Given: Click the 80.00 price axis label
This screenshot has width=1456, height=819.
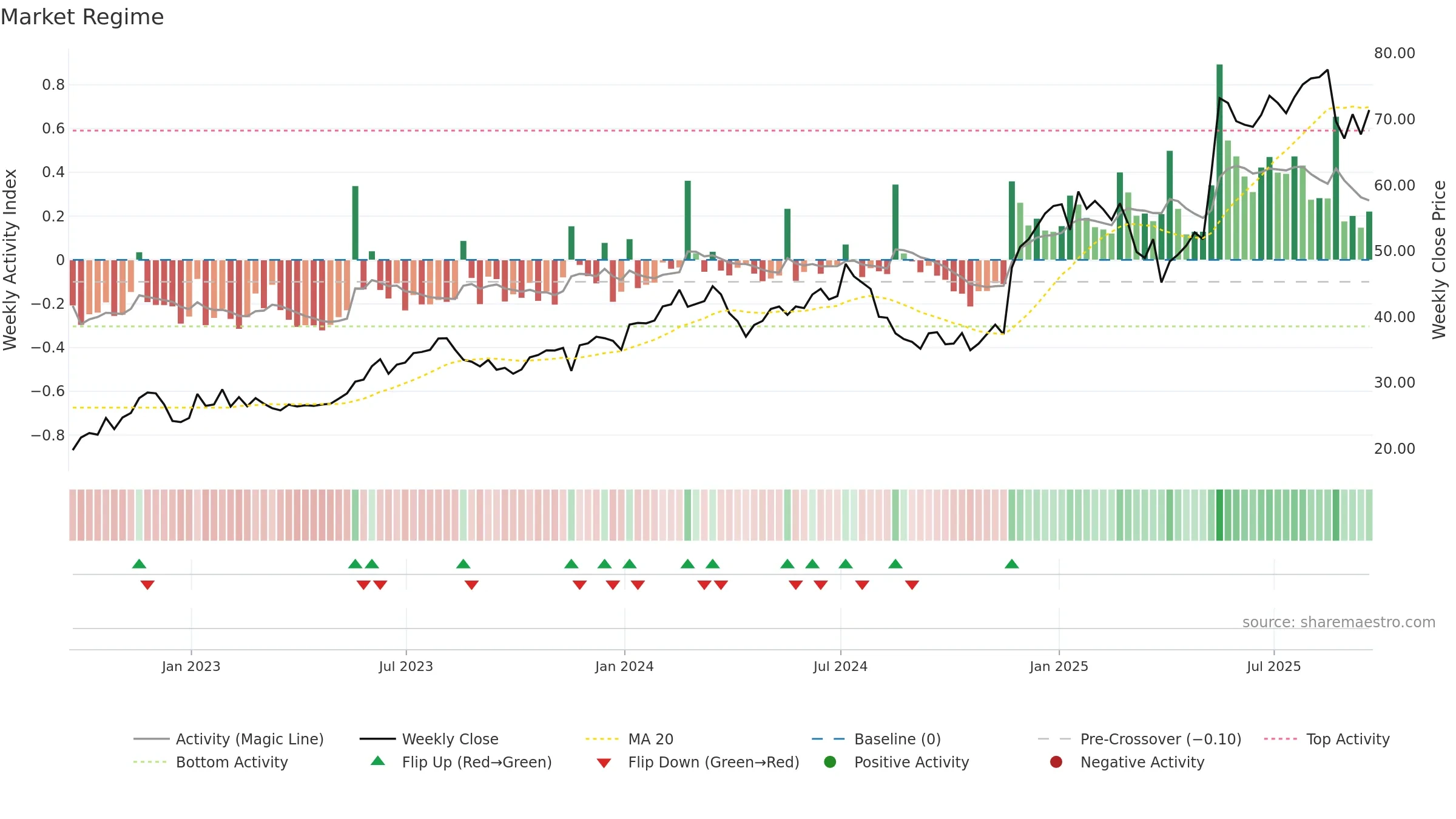Looking at the screenshot, I should (1394, 53).
